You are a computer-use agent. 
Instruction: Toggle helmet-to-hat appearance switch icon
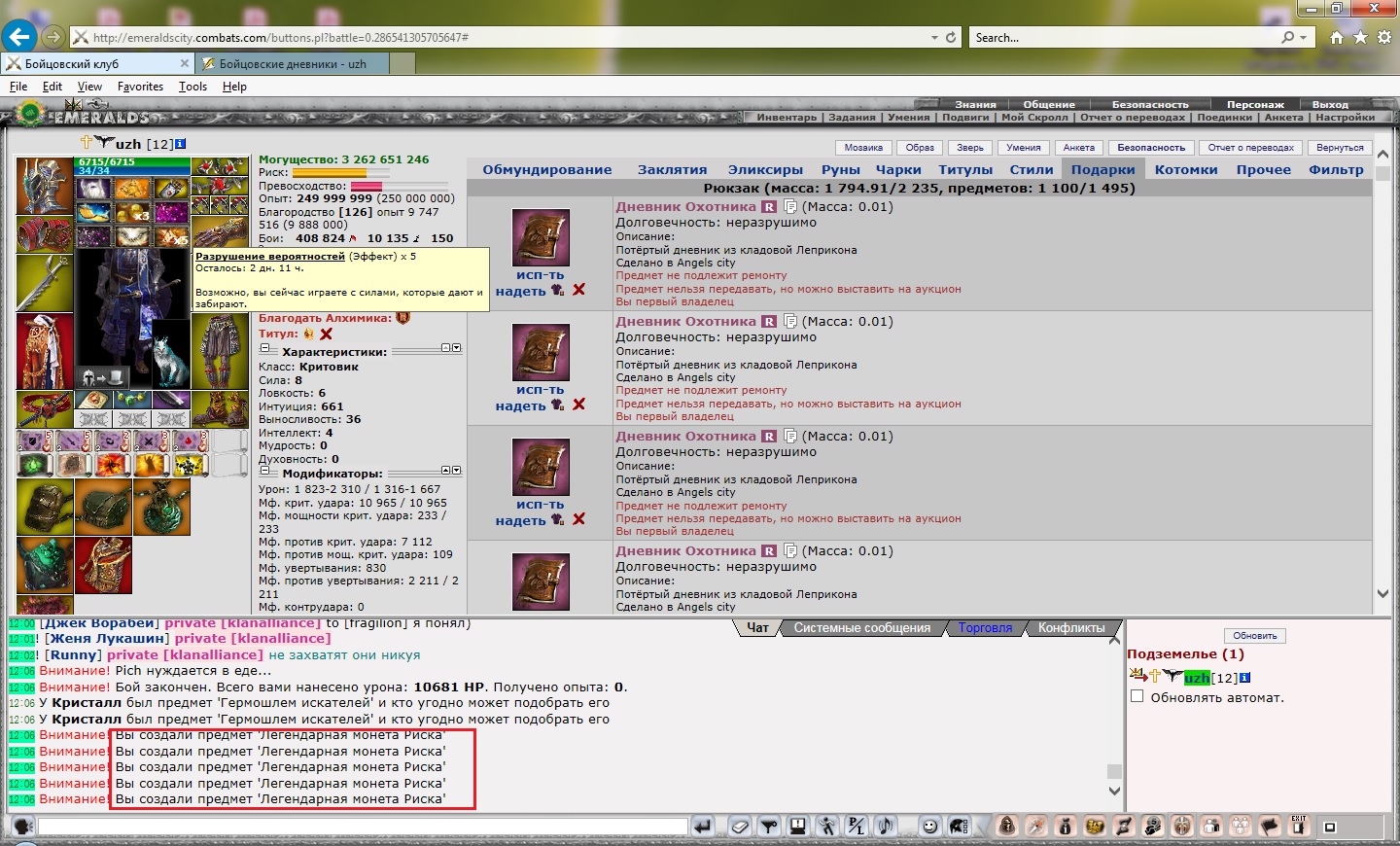pyautogui.click(x=102, y=376)
